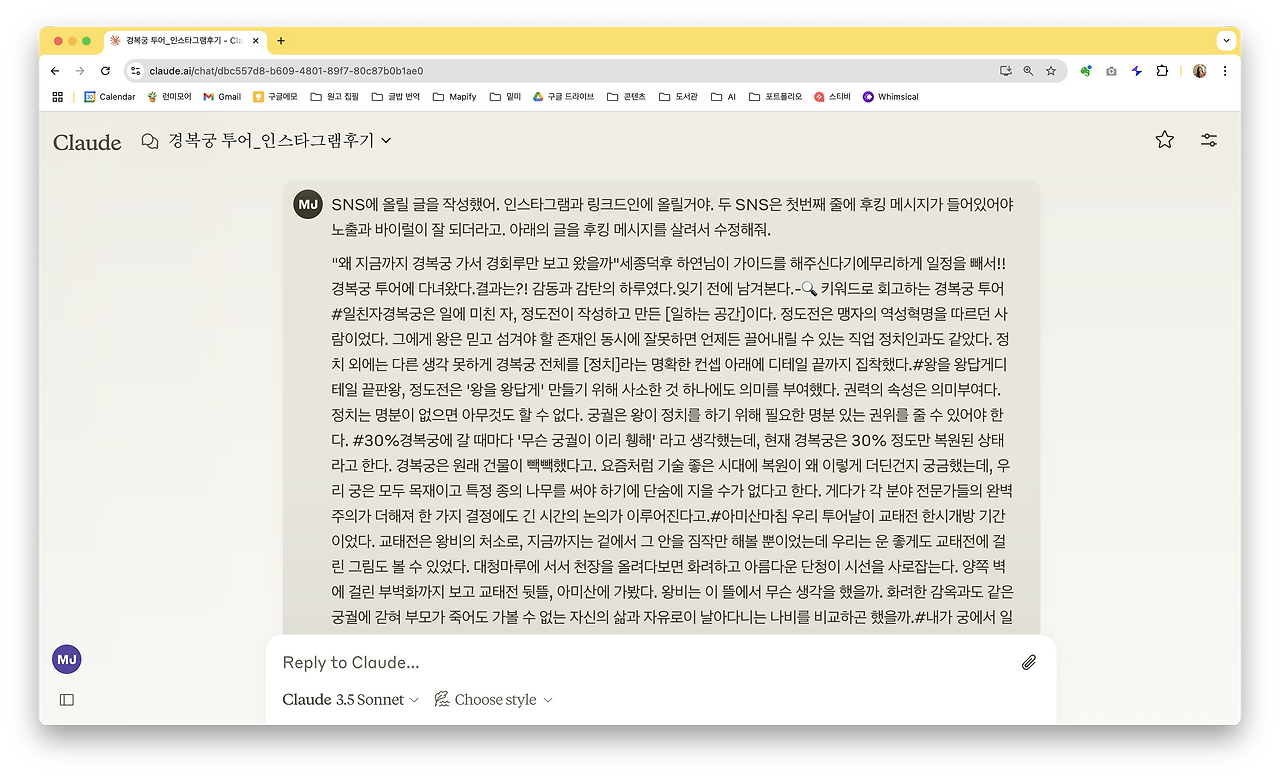
Task: Open the MJ profile avatar at bottom left
Action: pos(66,659)
